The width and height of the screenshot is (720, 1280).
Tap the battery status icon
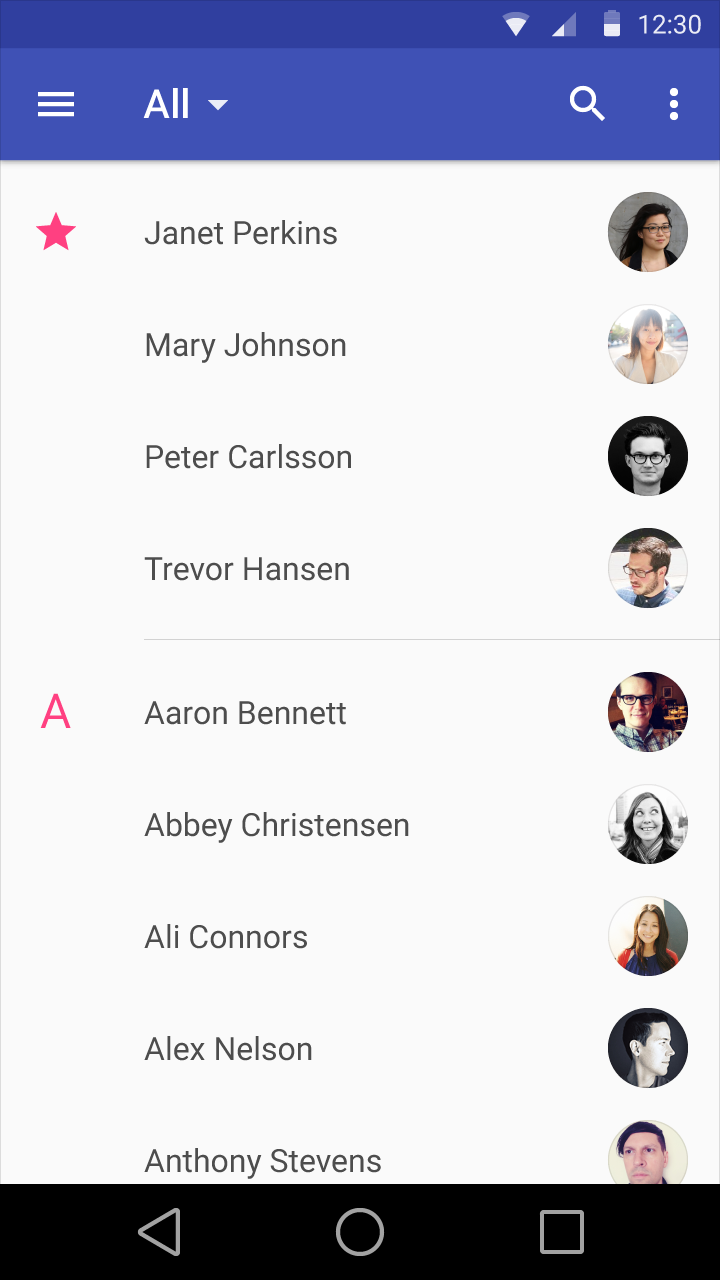click(x=612, y=24)
